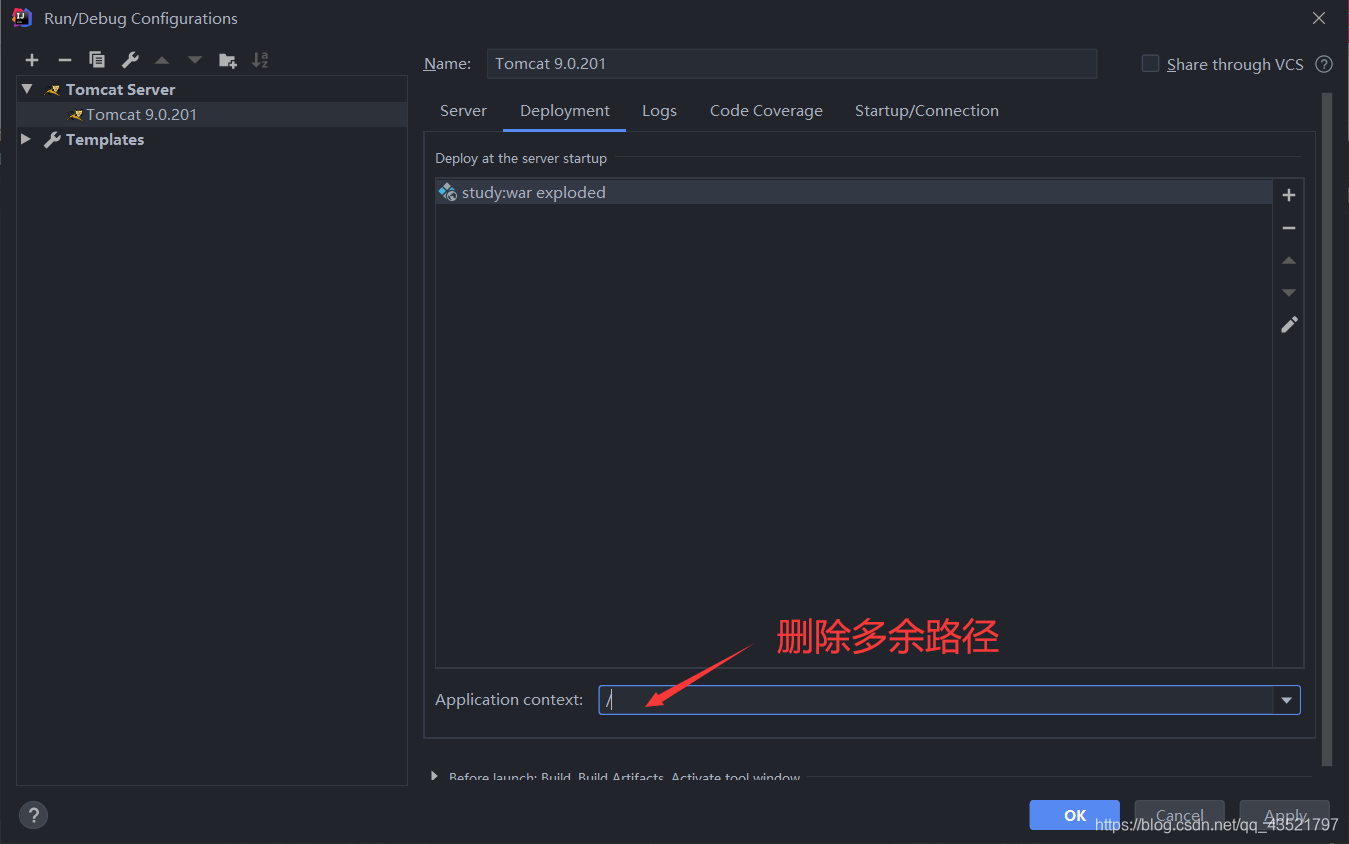Confirm with the OK button
The image size is (1349, 844).
(x=1075, y=815)
